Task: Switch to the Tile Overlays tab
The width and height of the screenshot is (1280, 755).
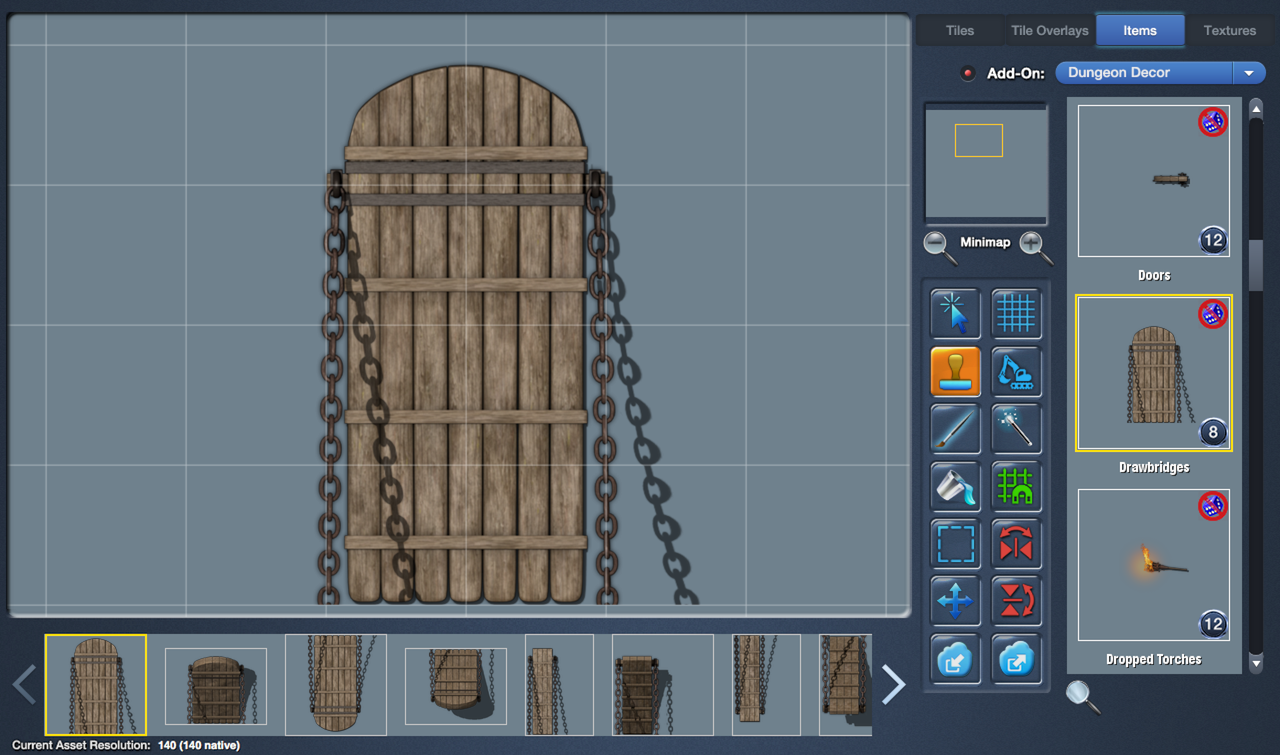Action: [1049, 30]
